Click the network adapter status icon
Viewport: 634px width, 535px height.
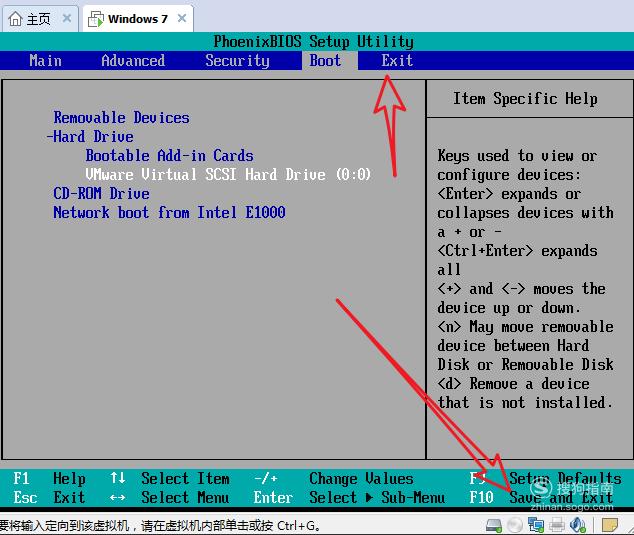(536, 525)
